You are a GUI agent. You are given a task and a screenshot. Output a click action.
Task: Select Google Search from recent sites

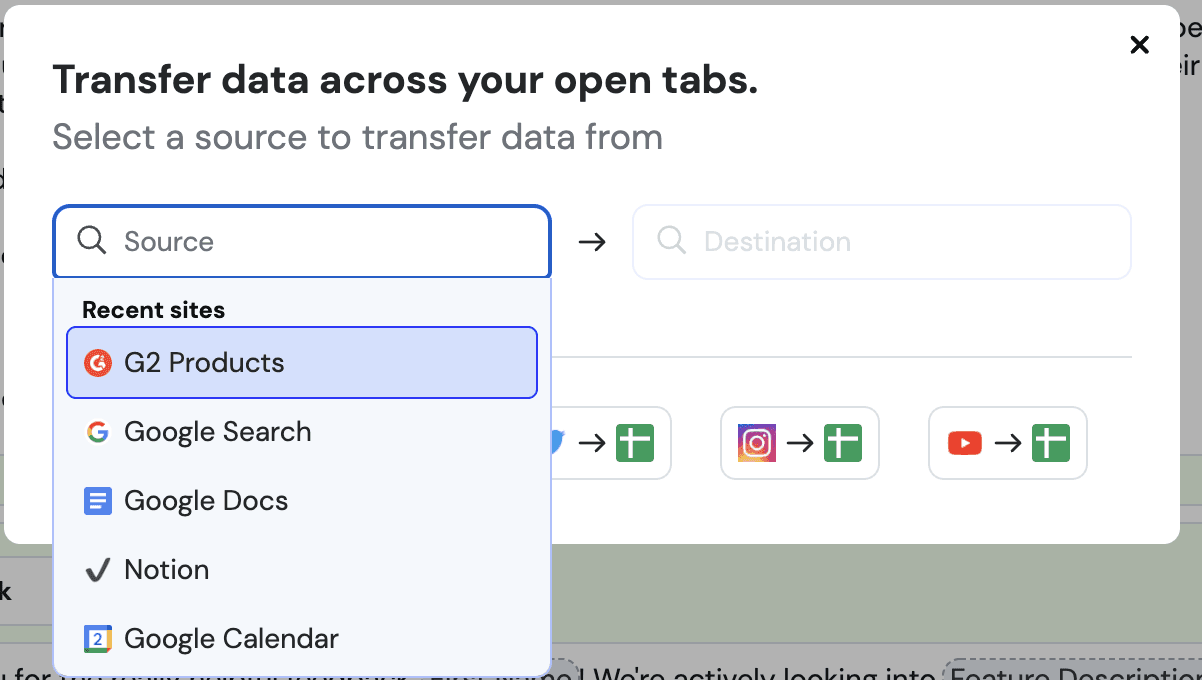217,432
